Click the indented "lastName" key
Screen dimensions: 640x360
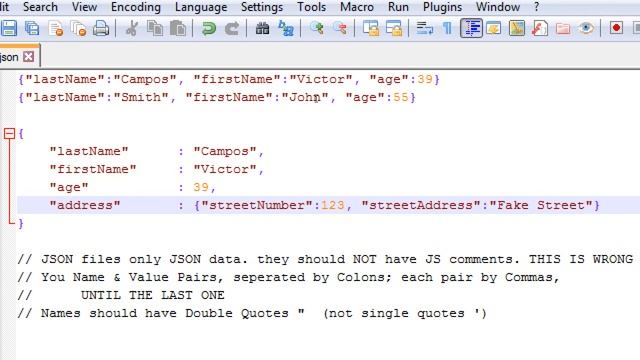click(x=89, y=151)
